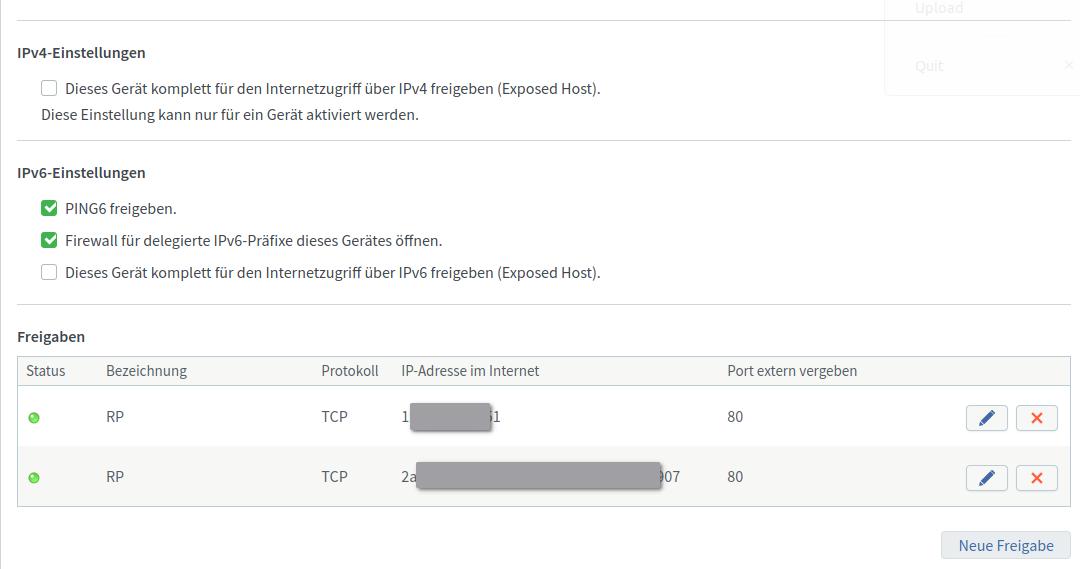
Task: Enable IPv4 Exposed Host checkbox
Action: (49, 88)
